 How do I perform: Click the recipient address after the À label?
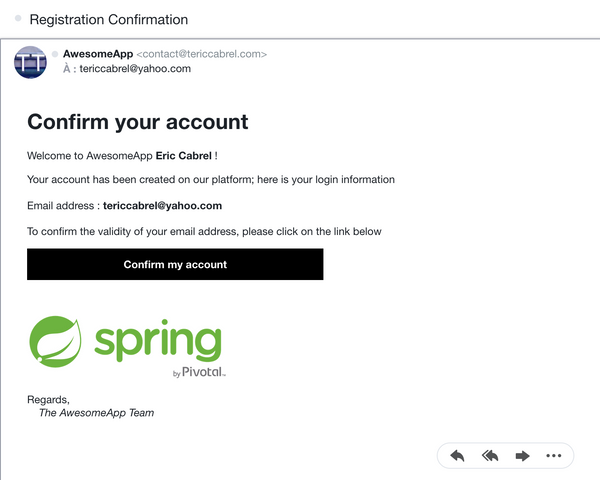[135, 69]
